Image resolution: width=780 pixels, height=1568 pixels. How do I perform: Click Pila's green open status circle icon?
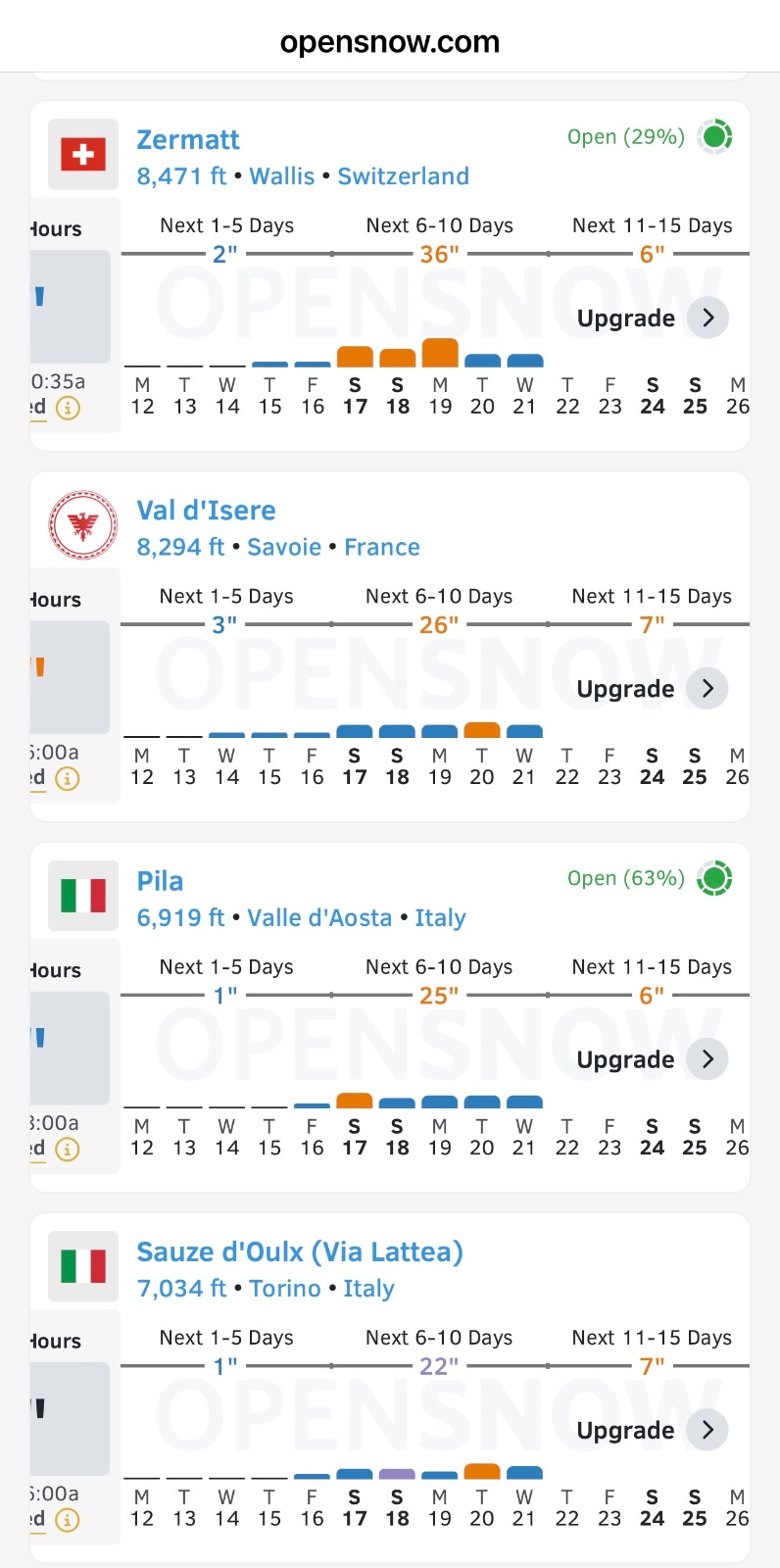click(x=715, y=878)
